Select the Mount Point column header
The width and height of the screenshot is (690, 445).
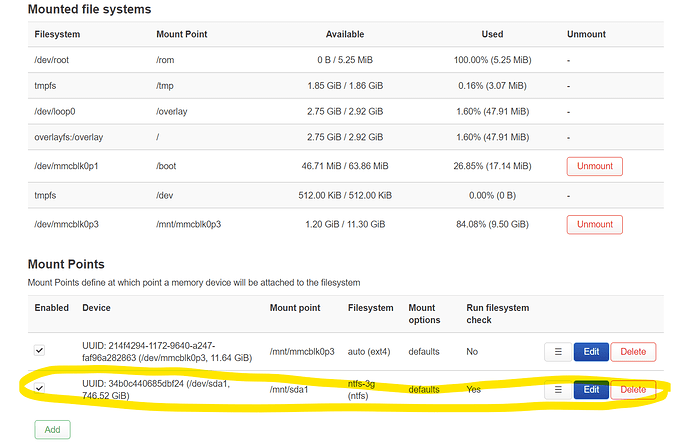pos(182,34)
